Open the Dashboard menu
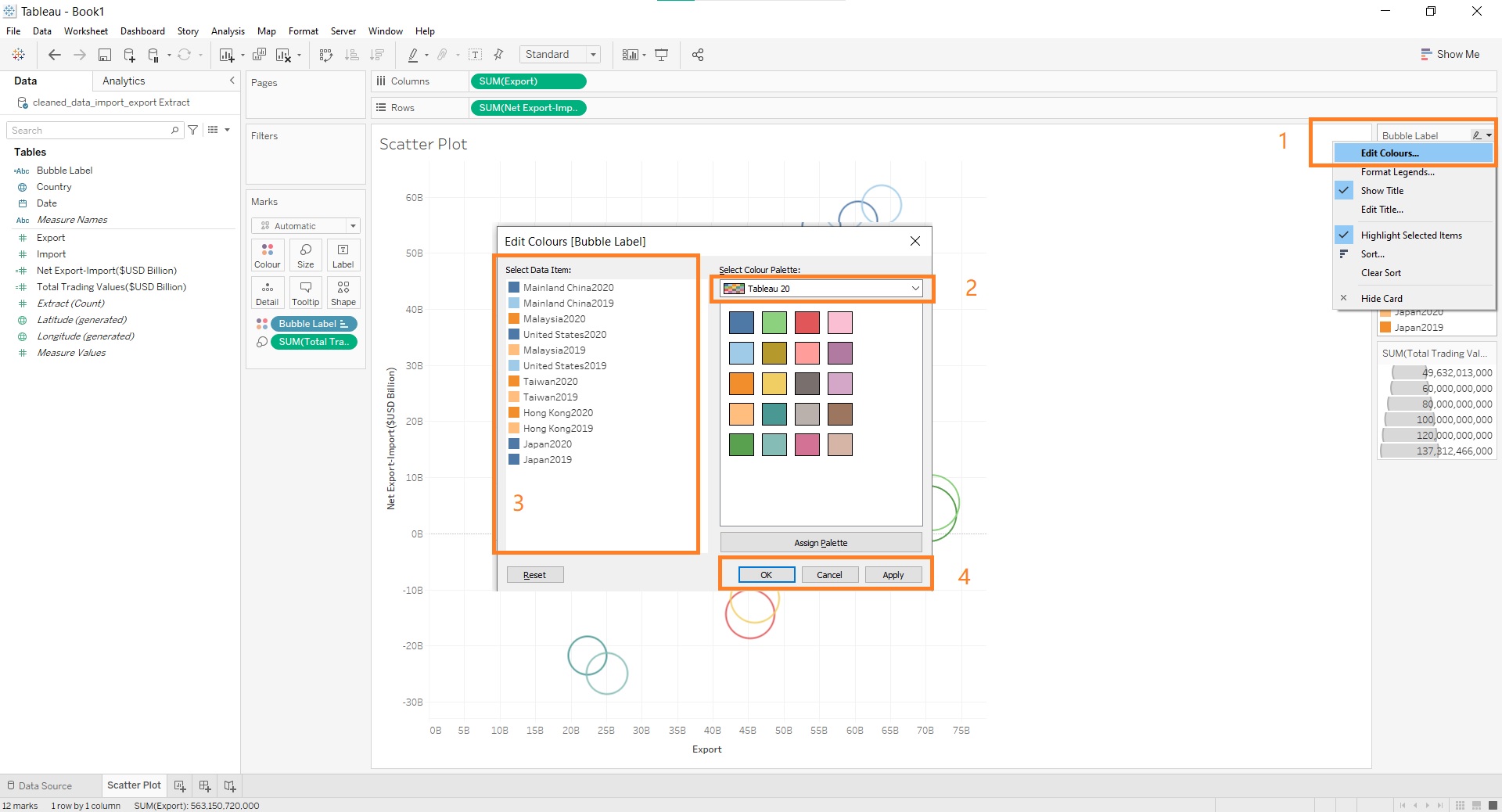 point(142,31)
